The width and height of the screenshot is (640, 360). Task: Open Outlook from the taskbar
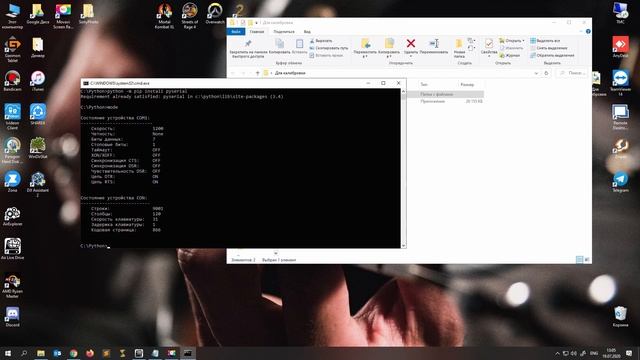click(x=57, y=353)
